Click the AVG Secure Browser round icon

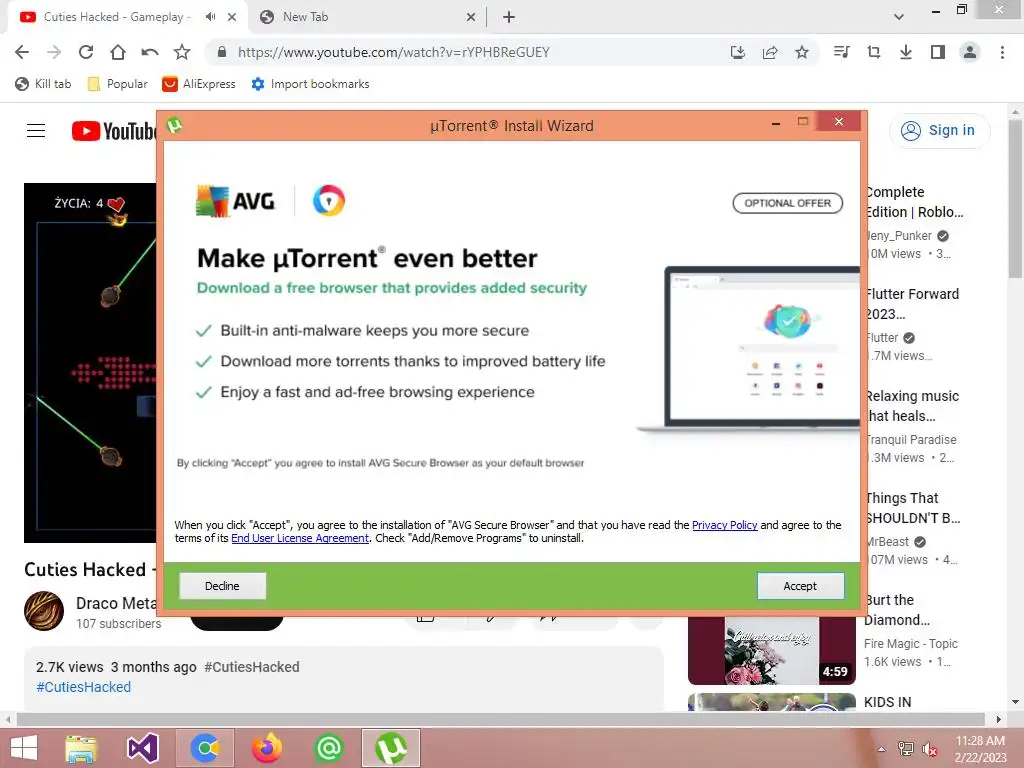click(x=328, y=200)
